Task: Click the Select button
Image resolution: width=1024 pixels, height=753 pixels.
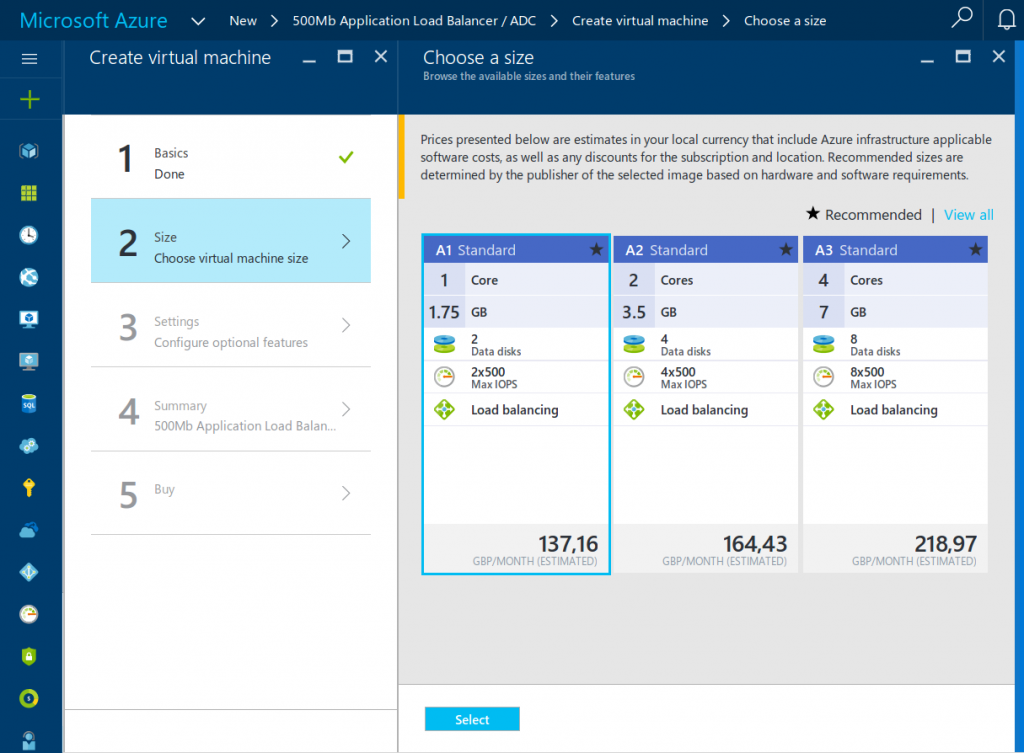Action: (x=471, y=718)
